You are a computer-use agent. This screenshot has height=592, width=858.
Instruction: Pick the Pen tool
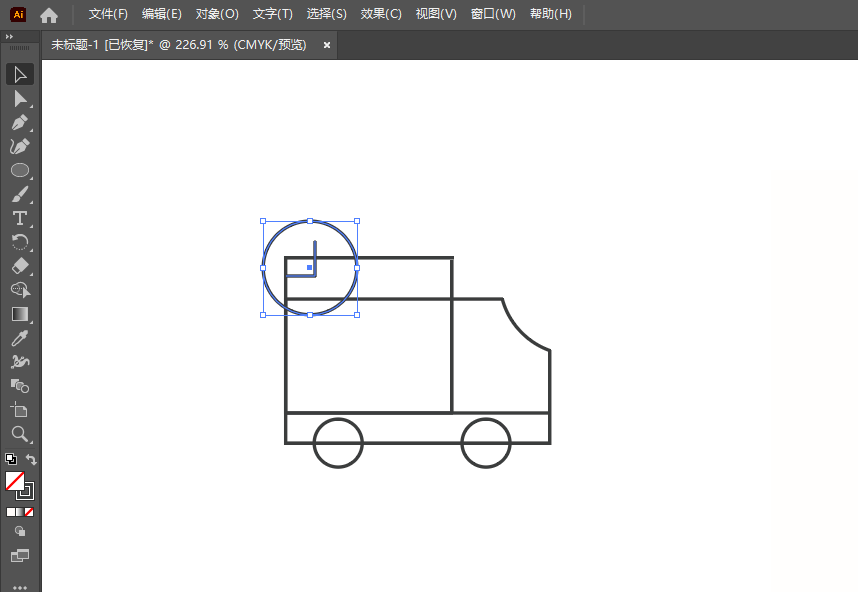point(20,122)
